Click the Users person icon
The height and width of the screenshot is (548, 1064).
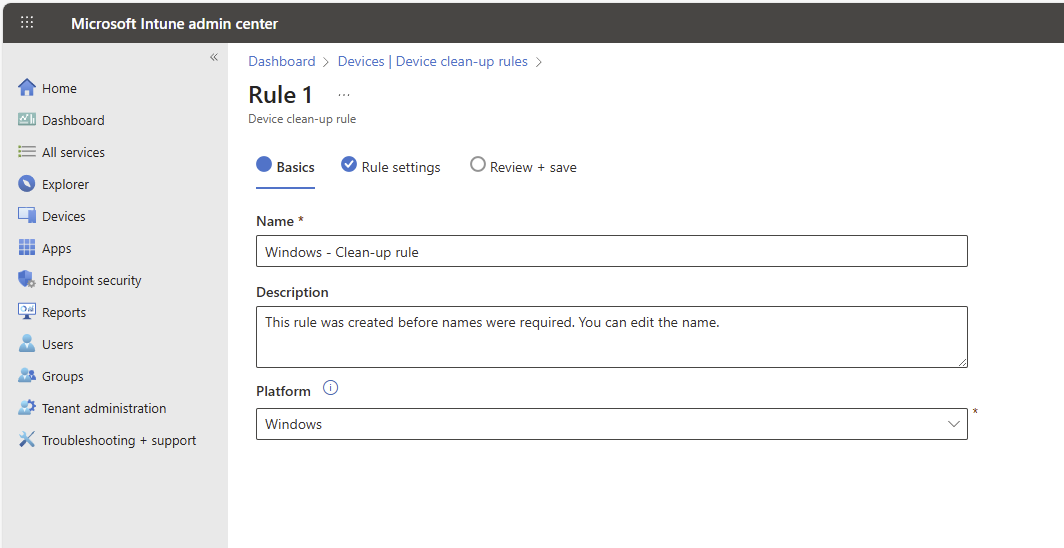[26, 343]
